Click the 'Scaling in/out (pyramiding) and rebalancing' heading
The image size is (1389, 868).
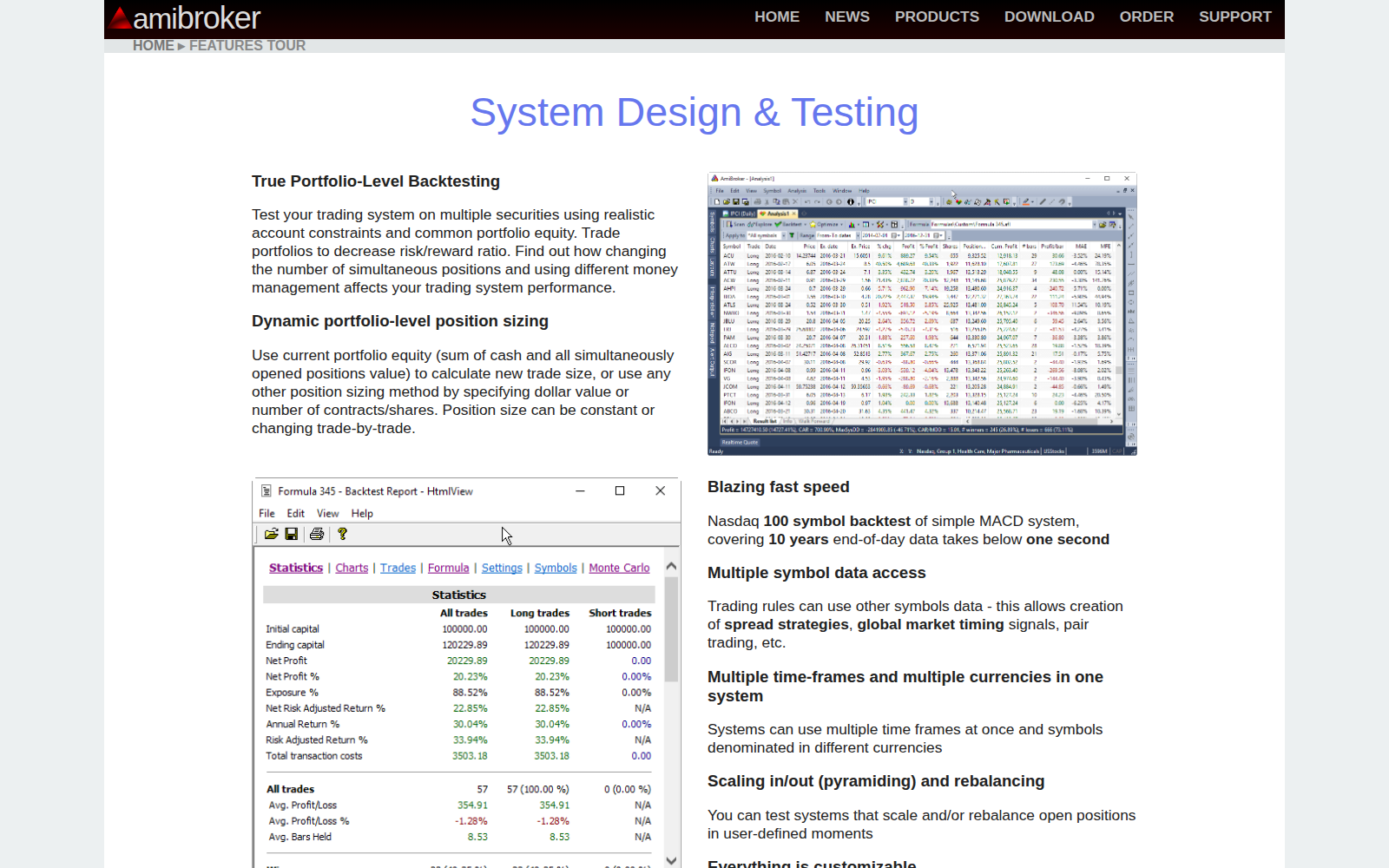tap(876, 781)
